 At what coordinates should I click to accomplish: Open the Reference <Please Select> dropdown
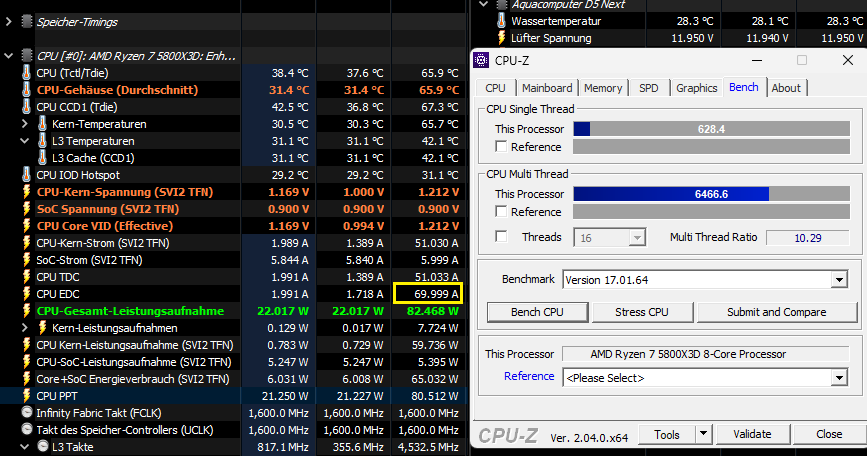(x=839, y=378)
